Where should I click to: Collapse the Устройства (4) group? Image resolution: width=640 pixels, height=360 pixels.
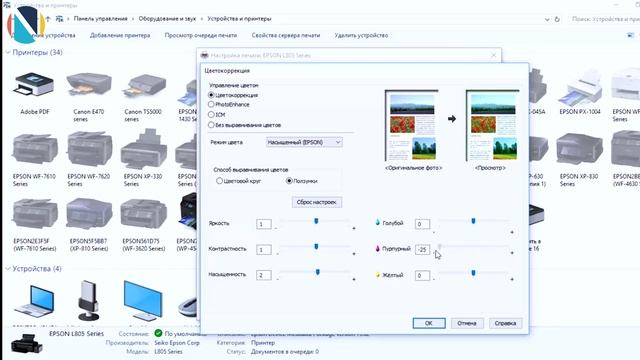pos(7,269)
